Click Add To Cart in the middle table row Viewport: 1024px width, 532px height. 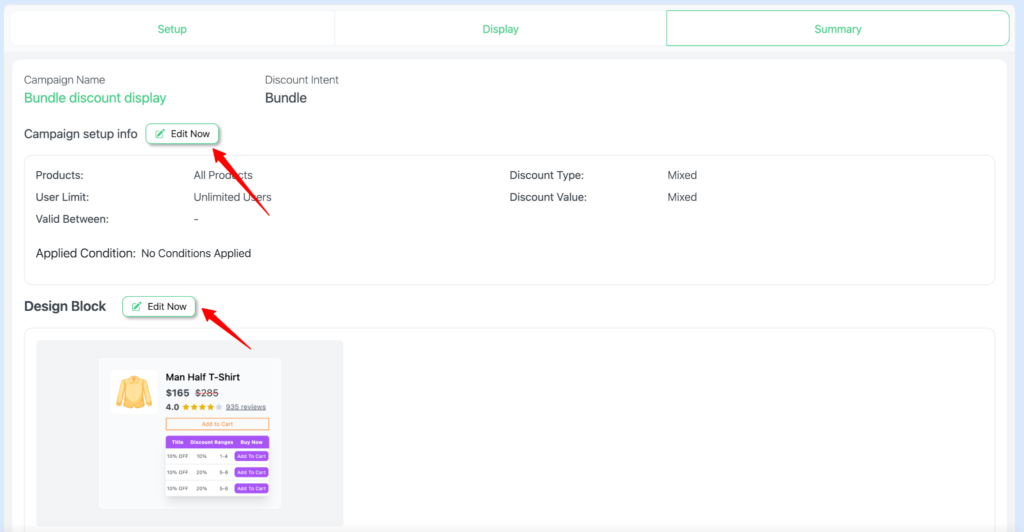pos(251,472)
